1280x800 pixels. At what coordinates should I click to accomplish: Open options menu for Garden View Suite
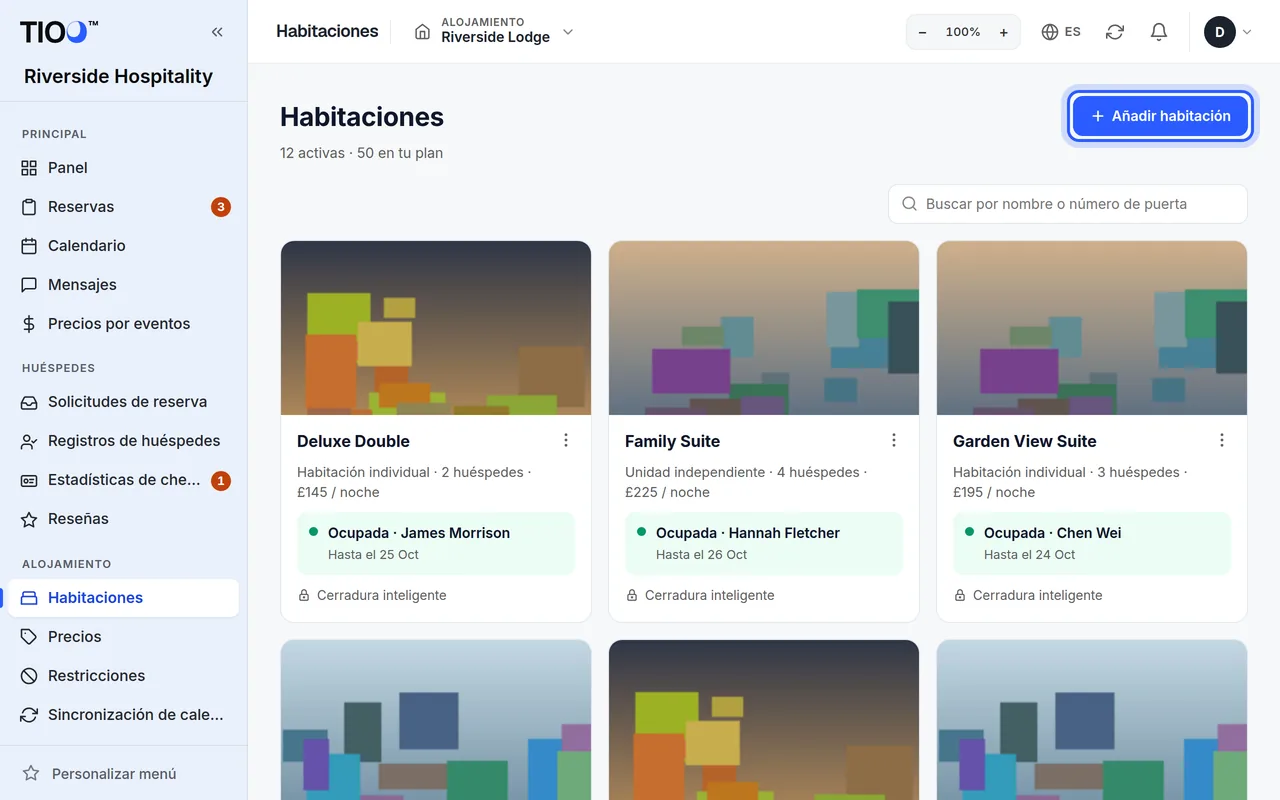(1222, 441)
